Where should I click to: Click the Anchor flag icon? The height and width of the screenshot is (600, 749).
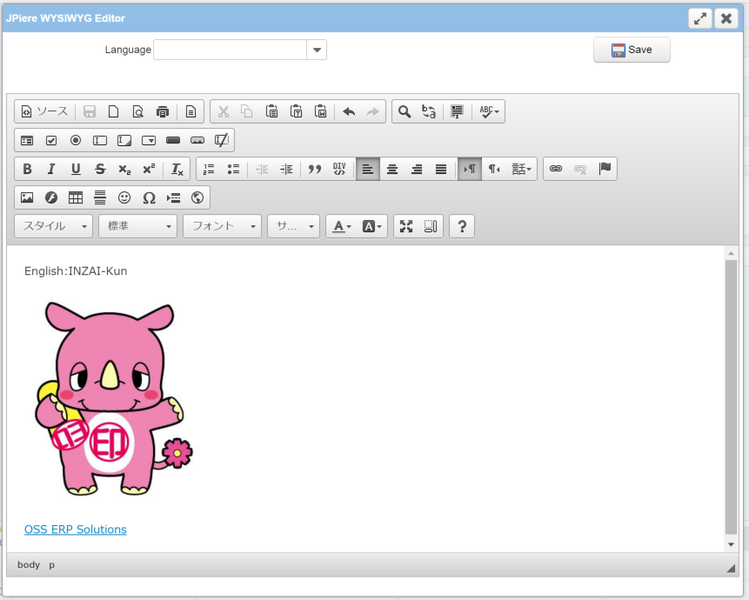point(605,169)
